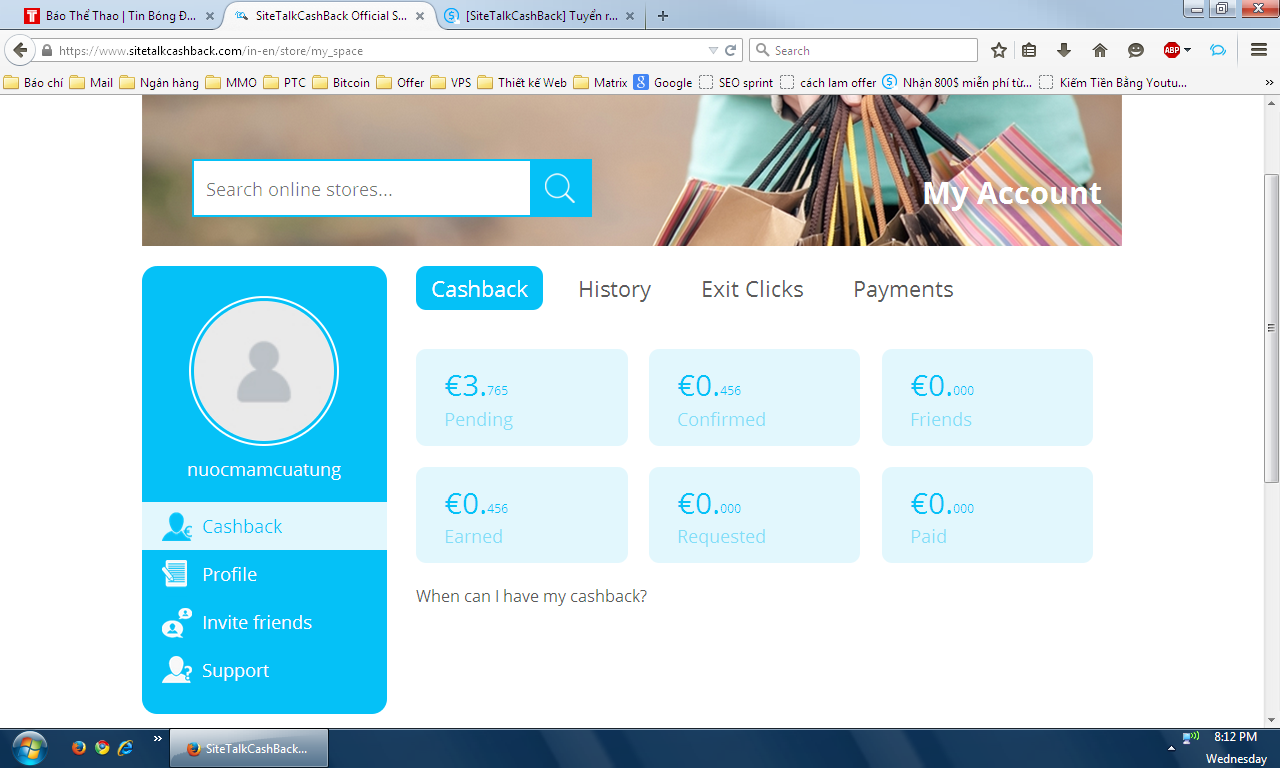The image size is (1280, 768).
Task: Click the magnifier button beside store search
Action: (x=560, y=188)
